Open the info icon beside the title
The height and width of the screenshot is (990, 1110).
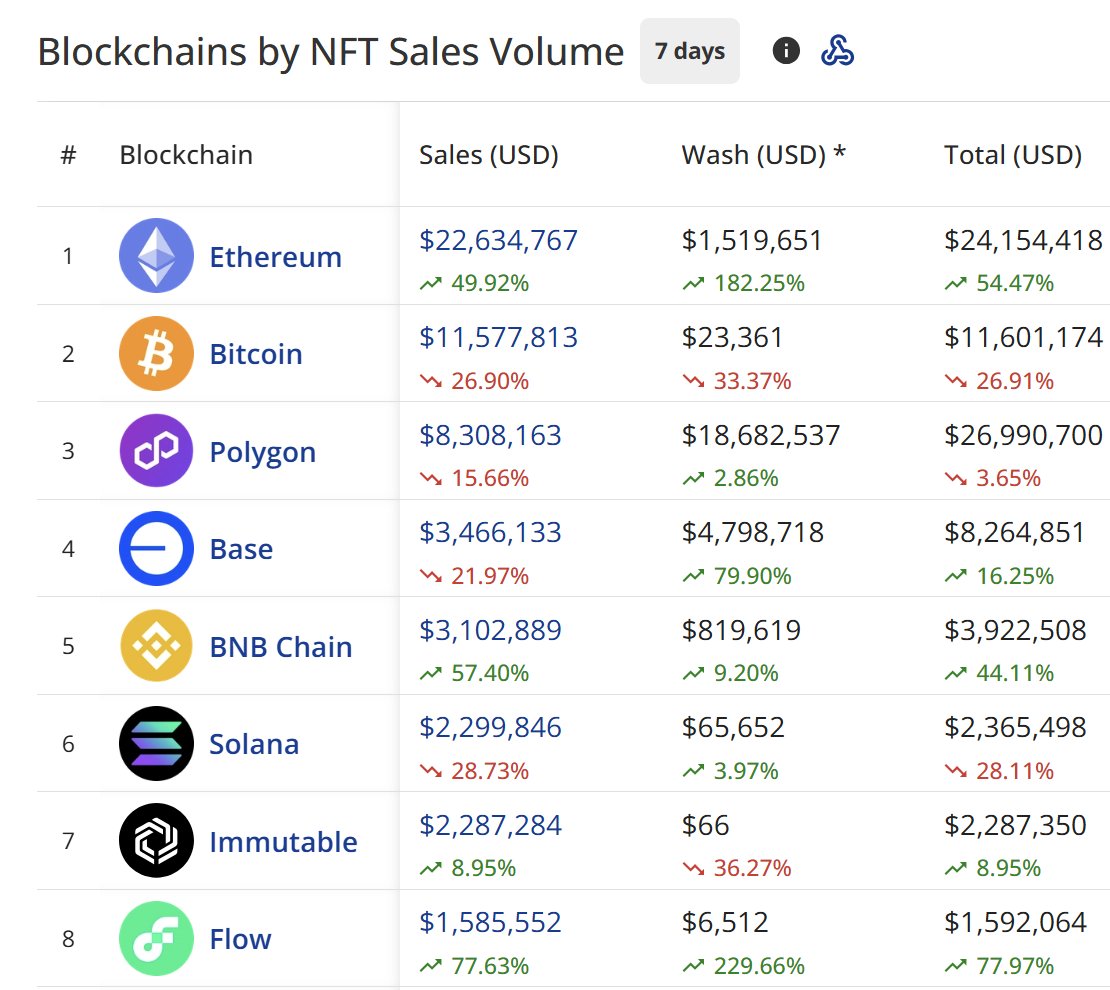click(786, 50)
